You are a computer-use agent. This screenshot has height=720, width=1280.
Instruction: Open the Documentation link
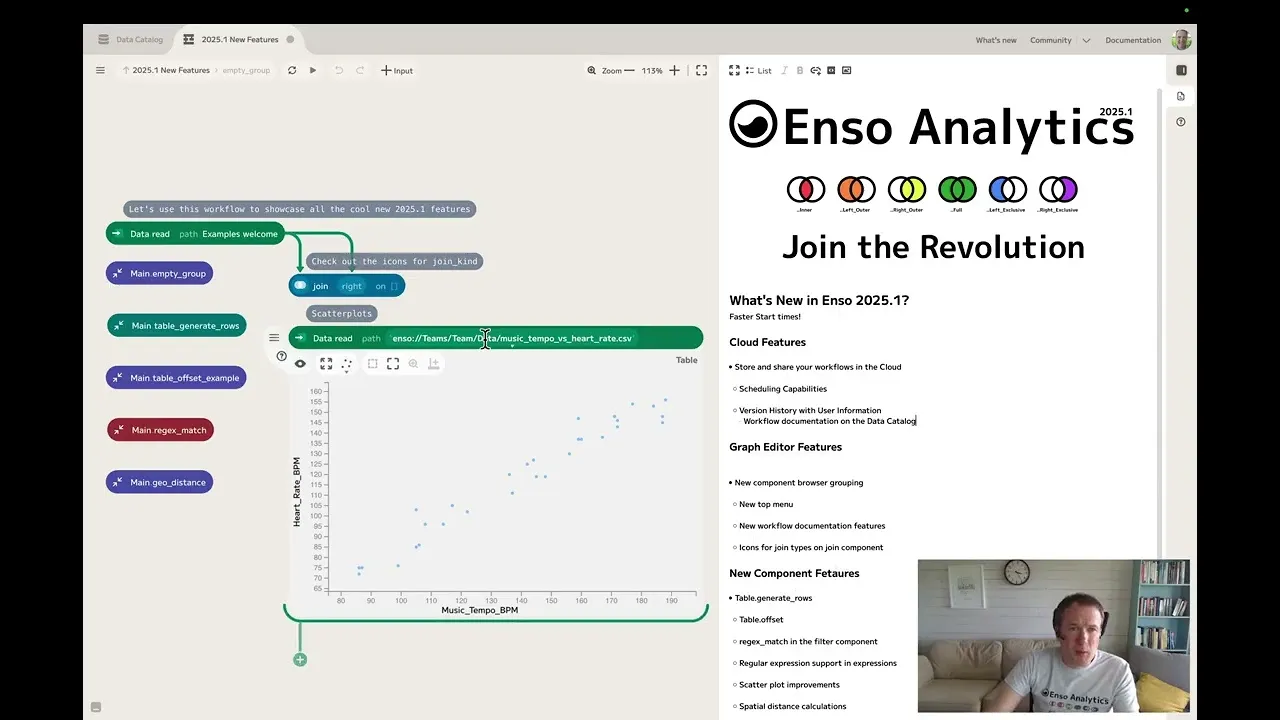1133,40
